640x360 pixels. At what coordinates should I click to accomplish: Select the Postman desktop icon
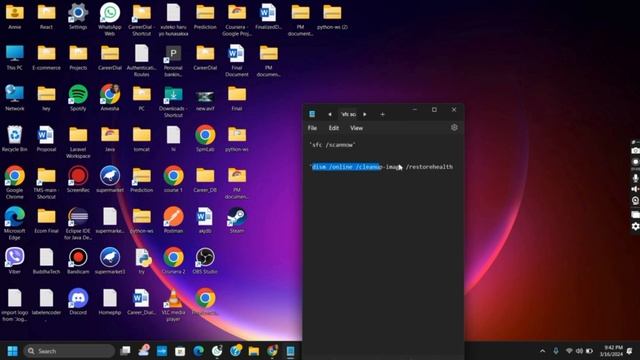[173, 220]
